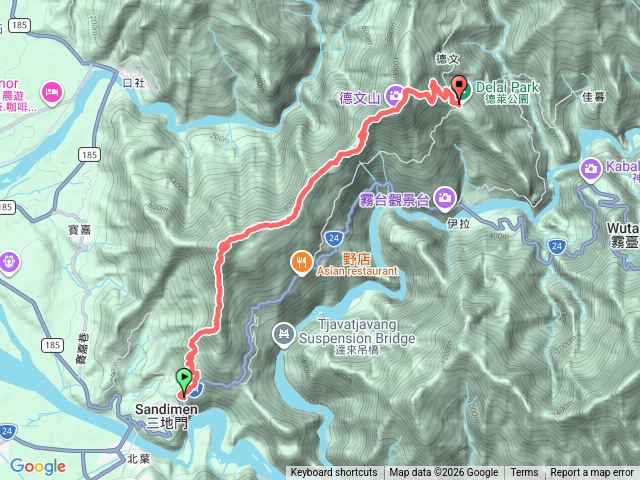Click the Map data ©2026 Google text
Viewport: 640px width, 480px height.
point(444,473)
